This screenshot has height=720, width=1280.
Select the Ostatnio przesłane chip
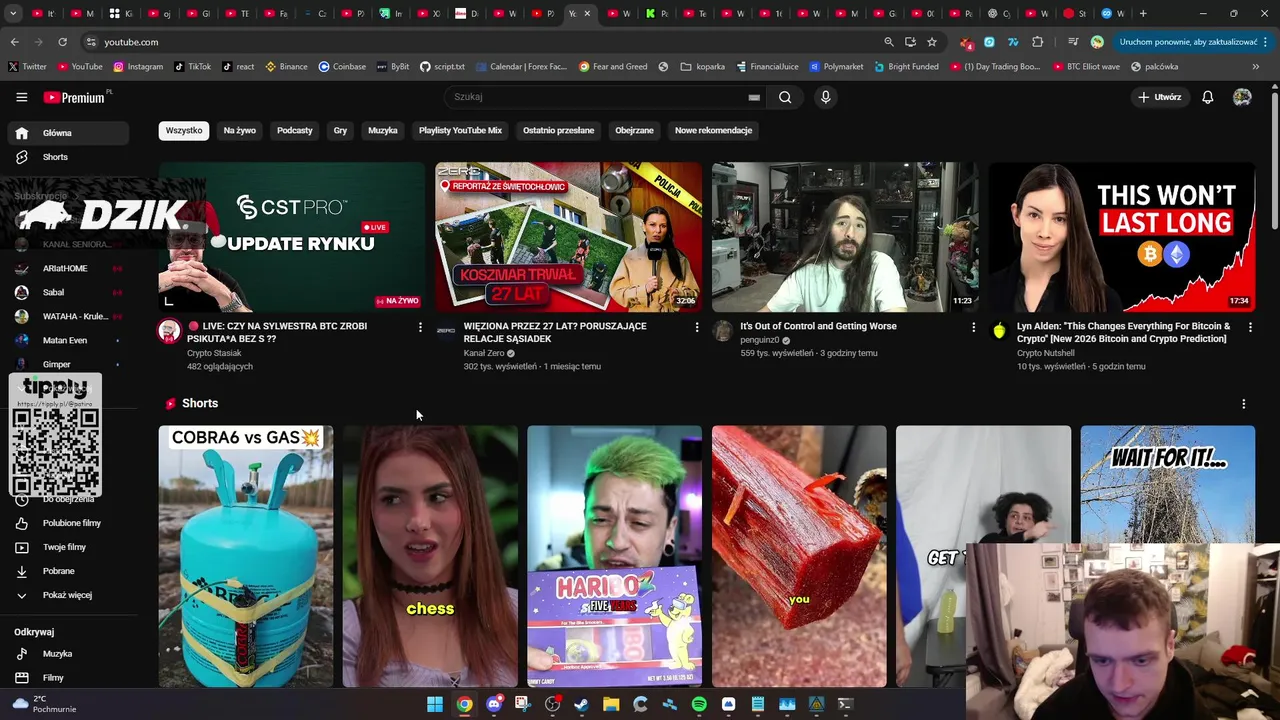pyautogui.click(x=558, y=130)
